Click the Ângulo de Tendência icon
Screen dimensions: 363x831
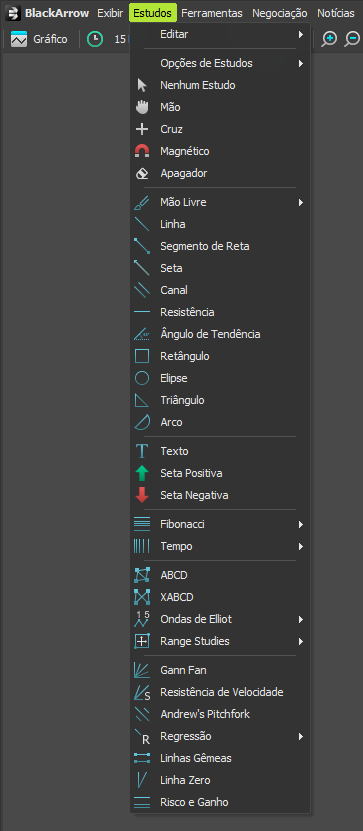[x=141, y=334]
